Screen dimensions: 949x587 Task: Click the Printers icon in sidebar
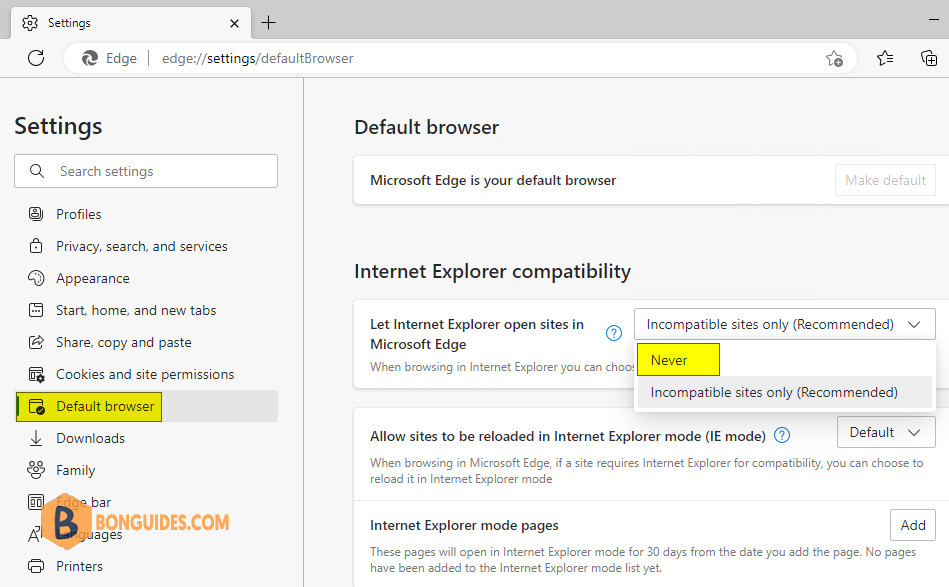point(36,566)
